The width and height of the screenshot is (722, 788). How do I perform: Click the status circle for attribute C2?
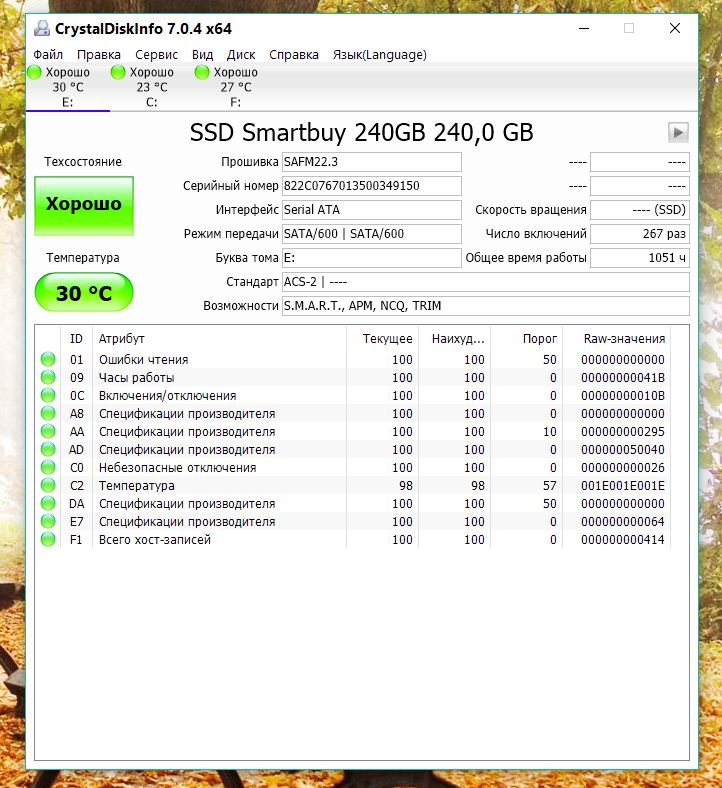(48, 485)
